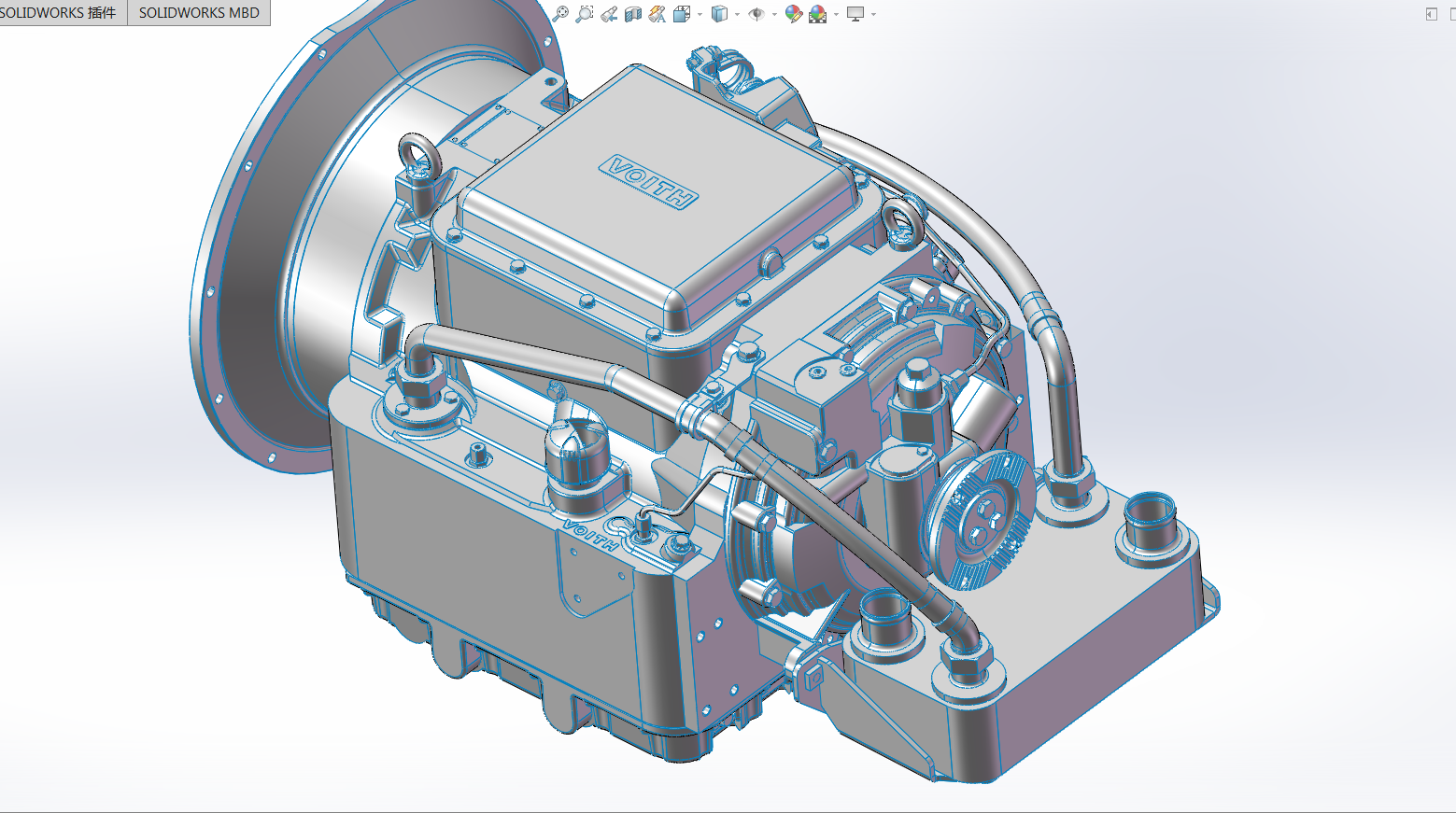Switch to the SOLIDWORKS 插件 tab

pyautogui.click(x=60, y=12)
